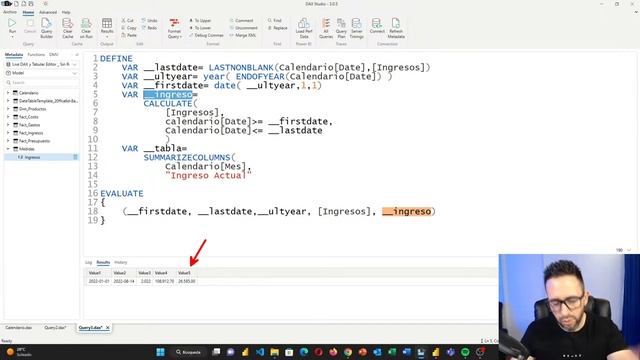
Task: Expand the DateTableTemplate table
Action: 8,101
